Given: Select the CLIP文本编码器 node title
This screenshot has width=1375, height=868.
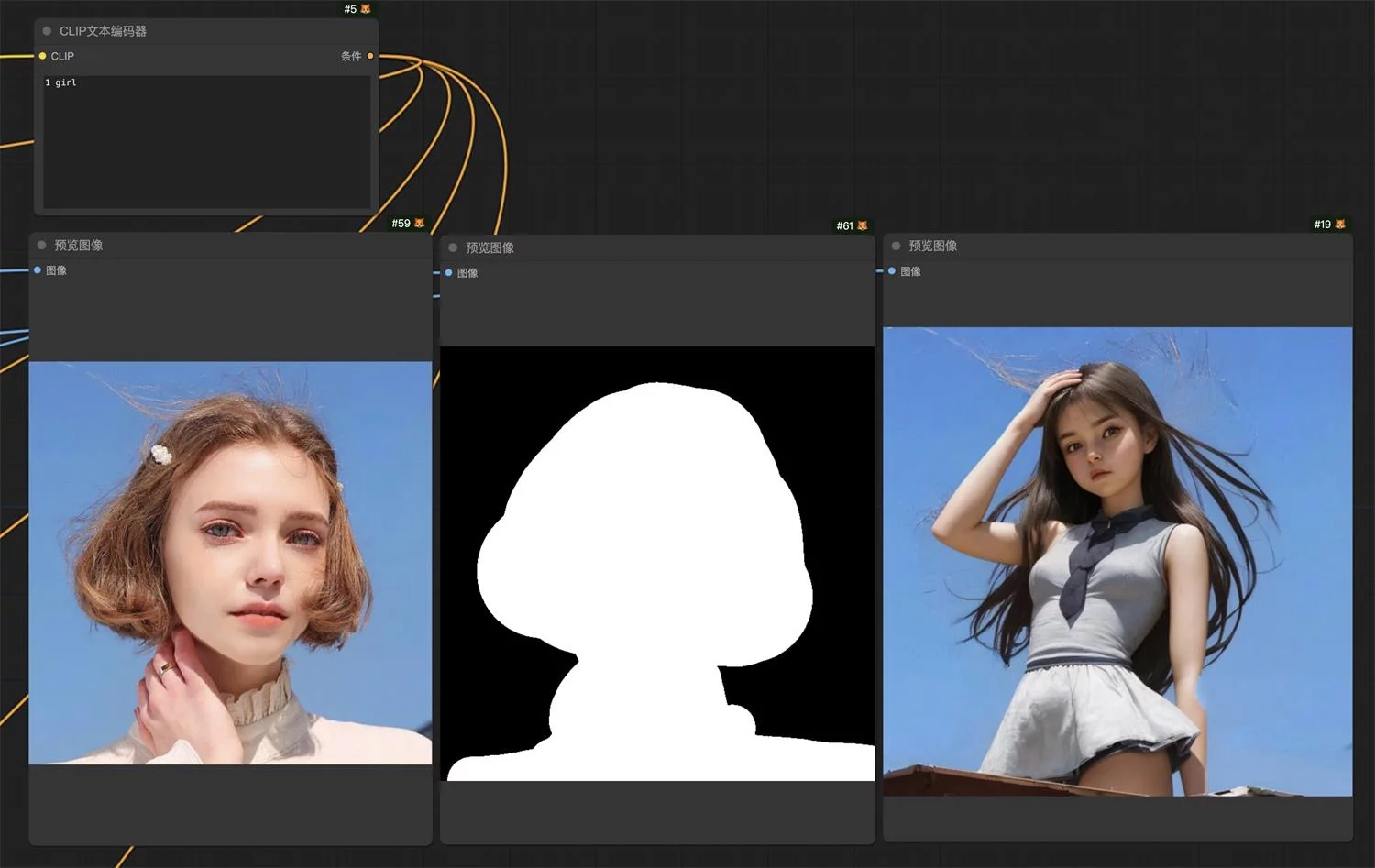Looking at the screenshot, I should (103, 31).
